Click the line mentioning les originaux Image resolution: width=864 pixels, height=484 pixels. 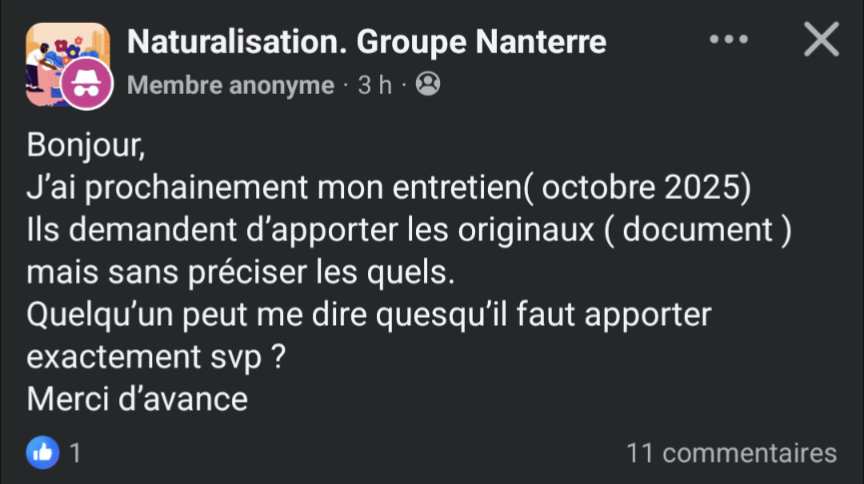(x=410, y=231)
